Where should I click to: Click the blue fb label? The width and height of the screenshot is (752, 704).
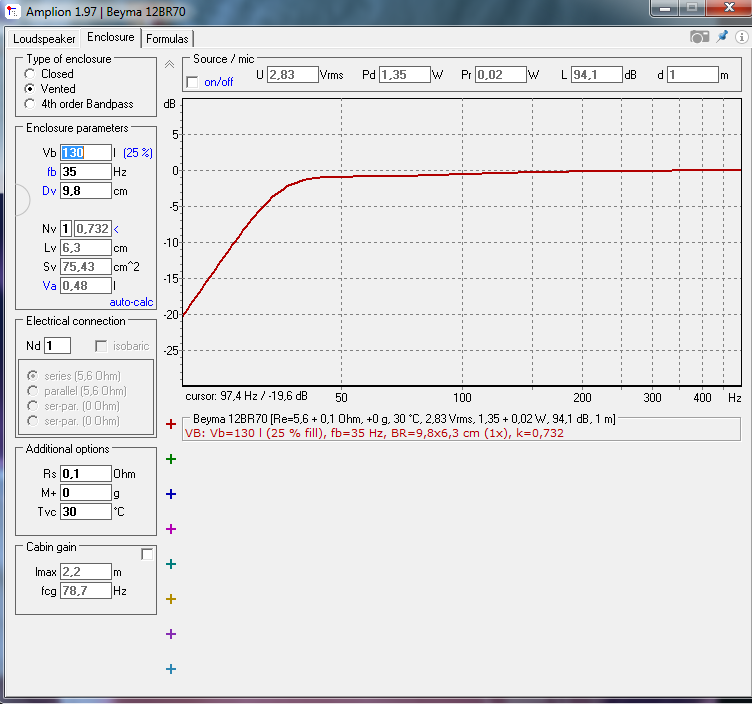tap(51, 172)
